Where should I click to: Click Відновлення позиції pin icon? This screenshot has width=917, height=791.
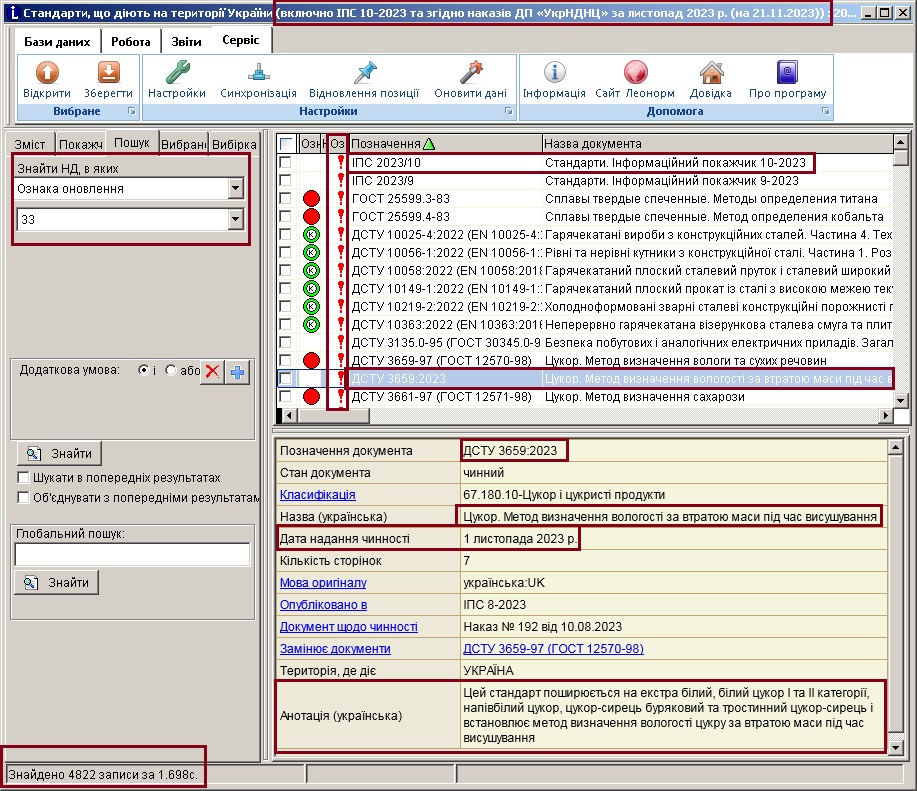click(x=364, y=72)
